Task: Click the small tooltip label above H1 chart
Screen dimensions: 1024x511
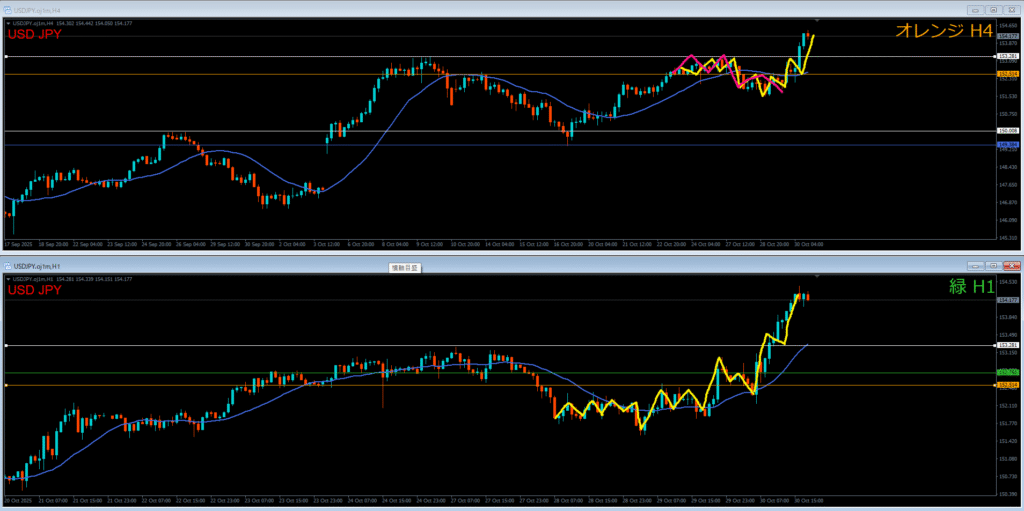Action: point(406,267)
